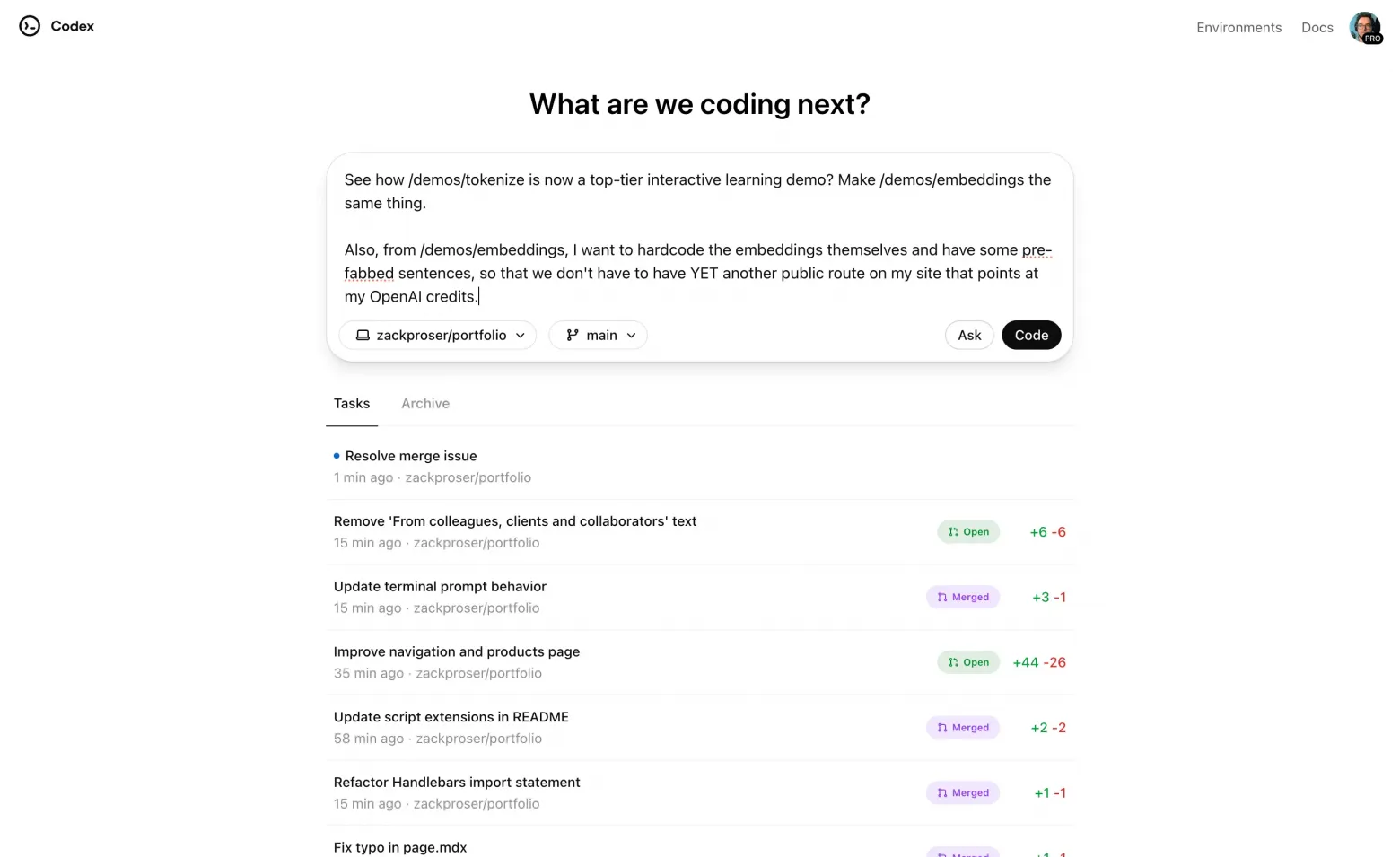Click the merge icon on the Merged badge

click(941, 597)
